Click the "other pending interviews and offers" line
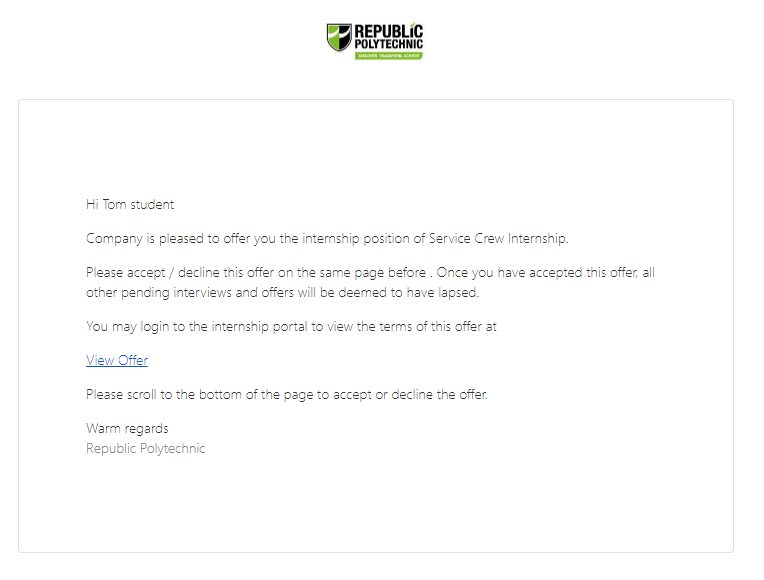This screenshot has width=764, height=580. click(200, 293)
